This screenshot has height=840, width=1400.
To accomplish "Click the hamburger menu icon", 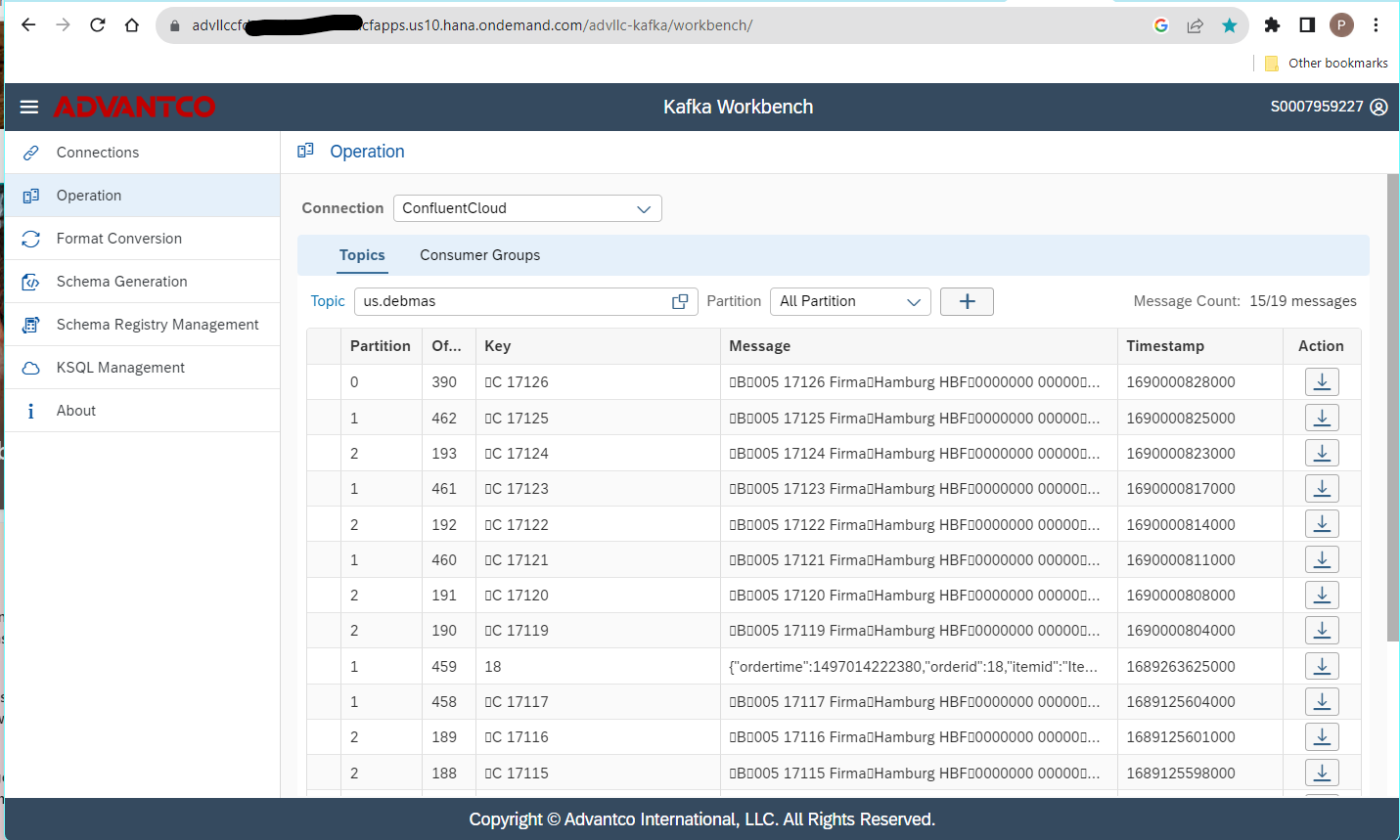I will tap(28, 107).
